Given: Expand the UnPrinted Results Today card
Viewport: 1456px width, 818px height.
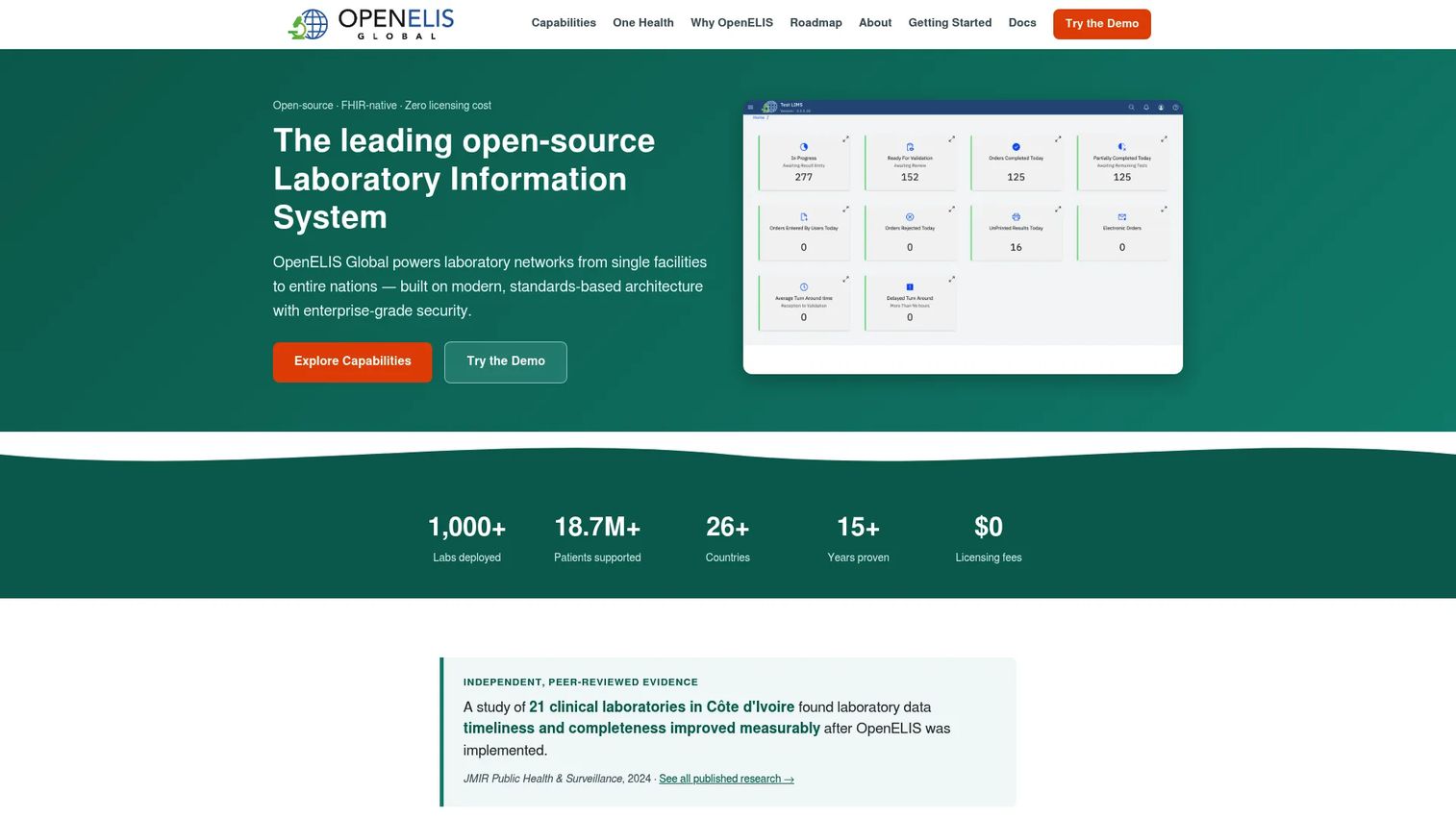Looking at the screenshot, I should [x=1058, y=210].
